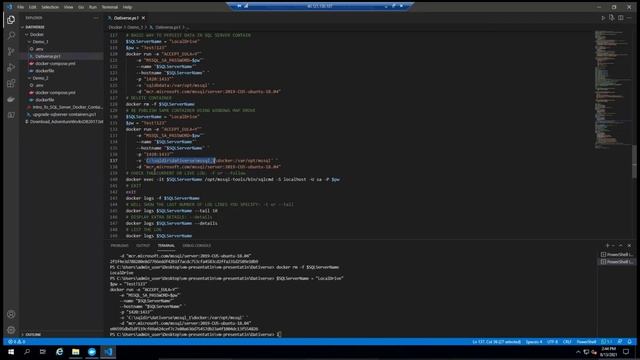Open the Explorer panel More Actions ellipsis

pos(96,18)
